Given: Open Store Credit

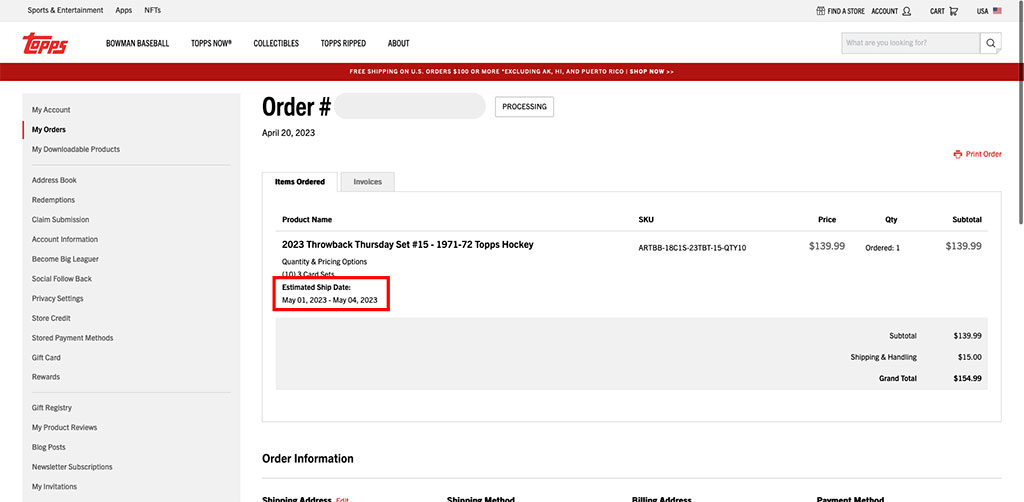Looking at the screenshot, I should (51, 318).
